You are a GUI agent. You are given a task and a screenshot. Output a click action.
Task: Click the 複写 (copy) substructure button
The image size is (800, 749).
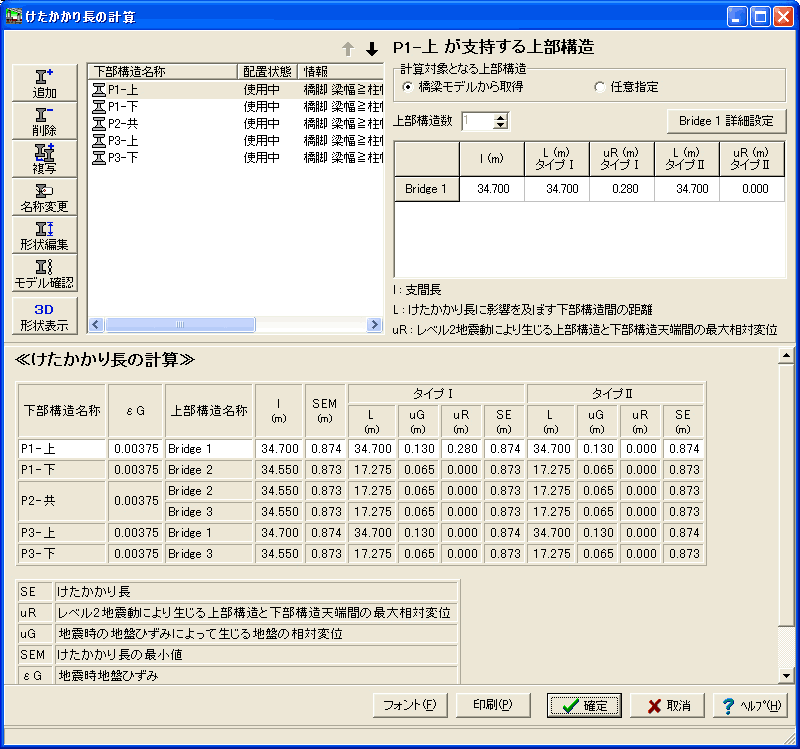44,159
